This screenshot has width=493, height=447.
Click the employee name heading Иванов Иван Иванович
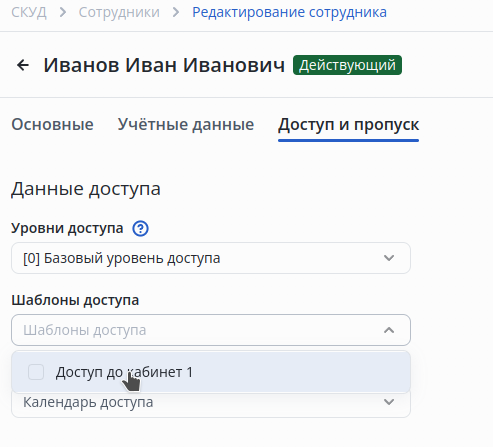pos(164,65)
